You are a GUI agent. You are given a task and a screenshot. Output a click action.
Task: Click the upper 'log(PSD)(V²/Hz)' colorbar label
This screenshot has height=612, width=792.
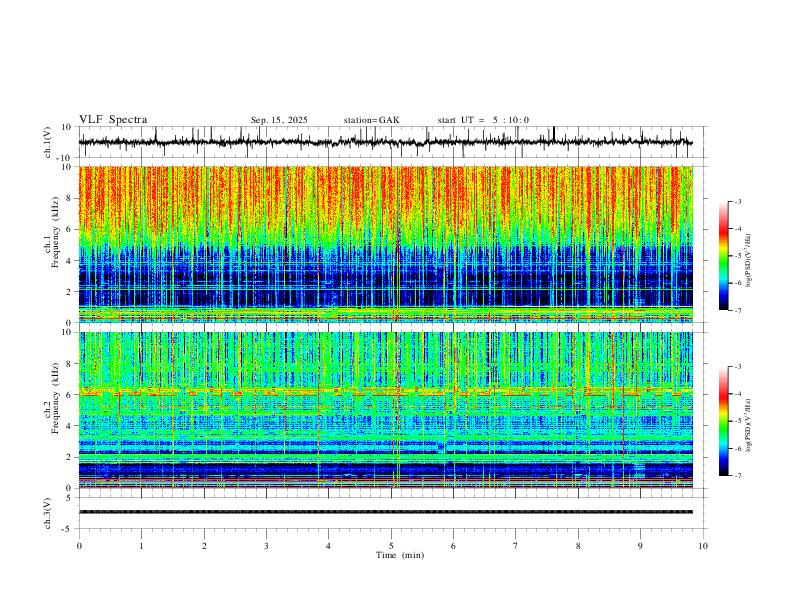(x=749, y=261)
